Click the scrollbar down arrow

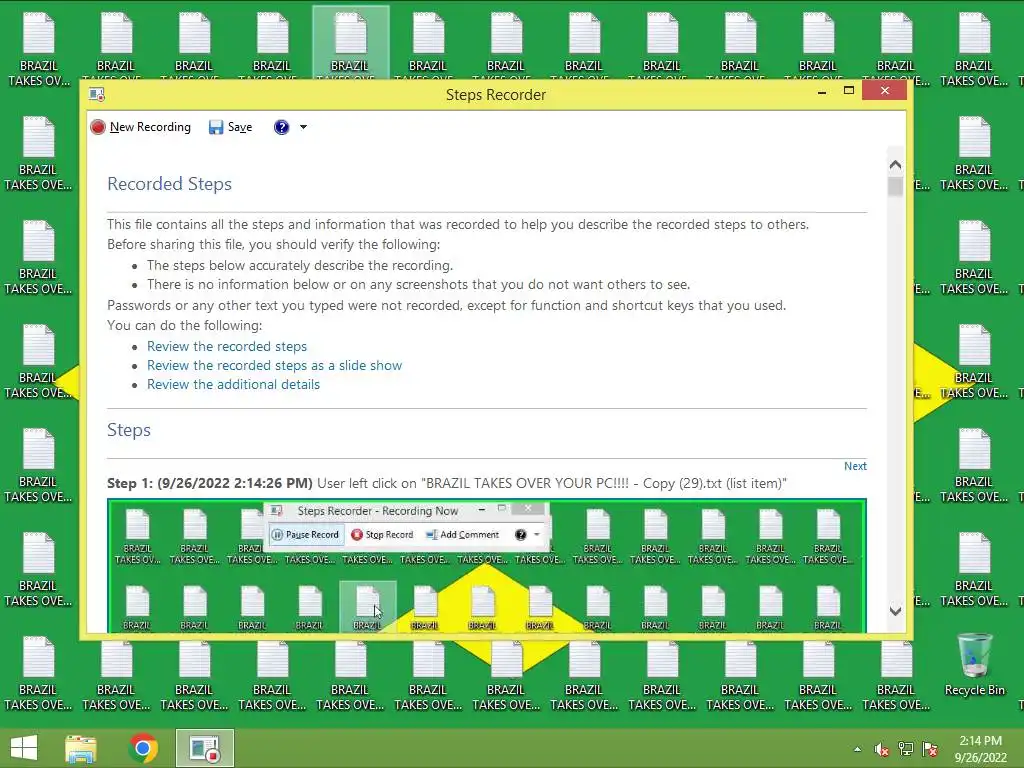895,611
